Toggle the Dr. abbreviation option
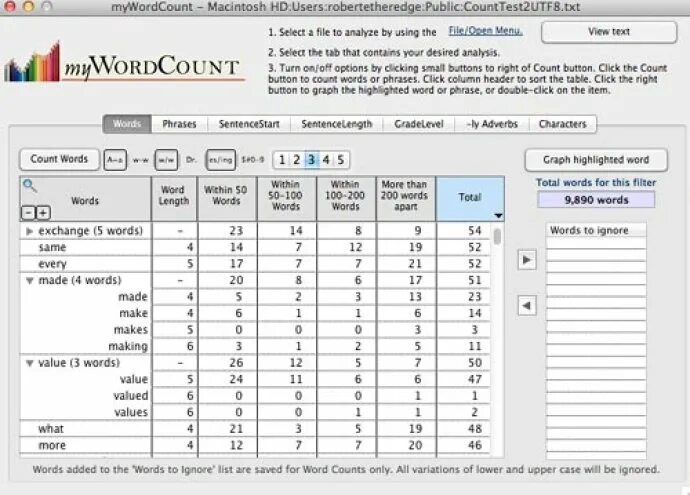Viewport: 690px width, 495px height. [x=191, y=160]
